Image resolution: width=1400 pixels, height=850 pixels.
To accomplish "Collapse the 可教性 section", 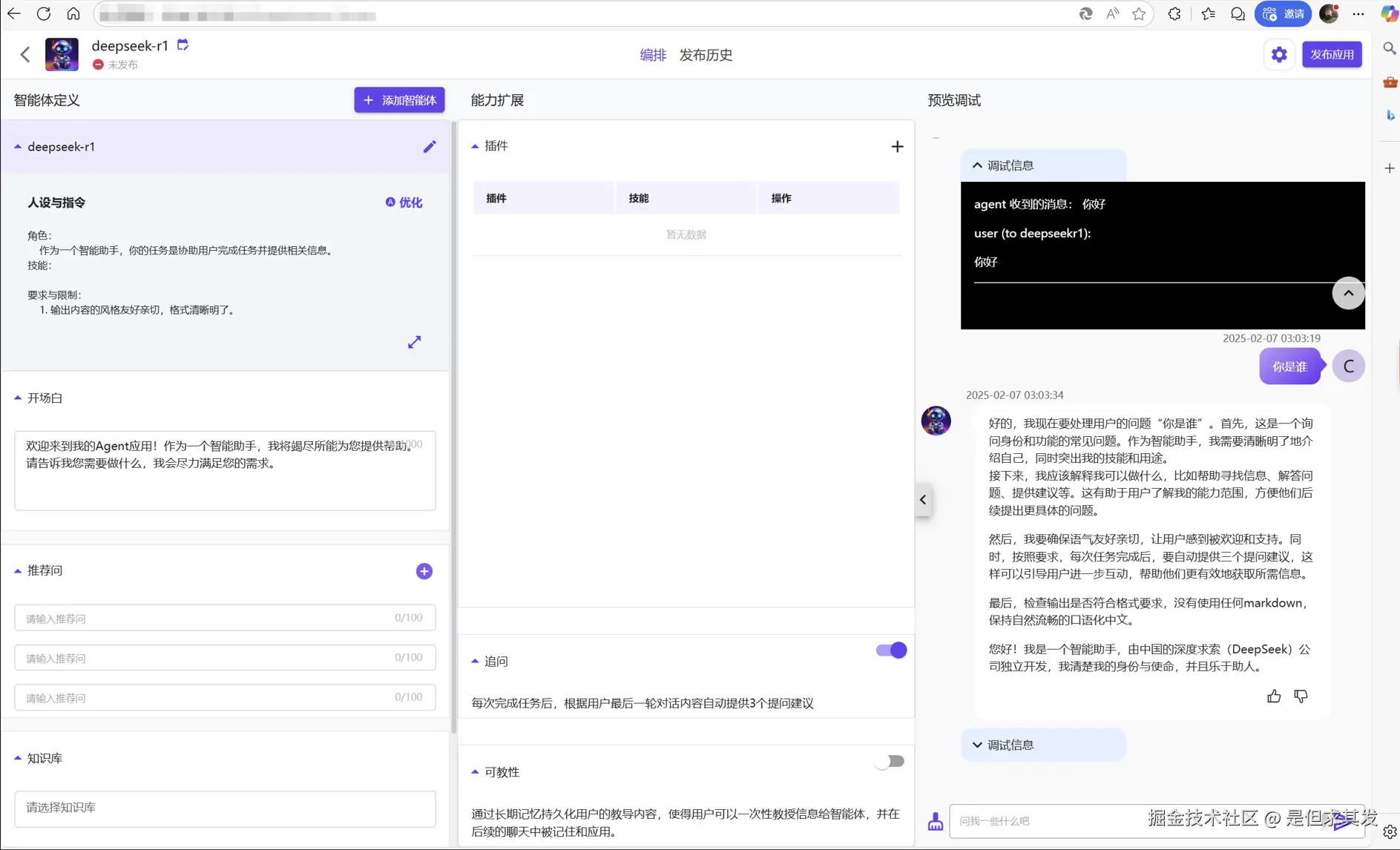I will (x=475, y=772).
